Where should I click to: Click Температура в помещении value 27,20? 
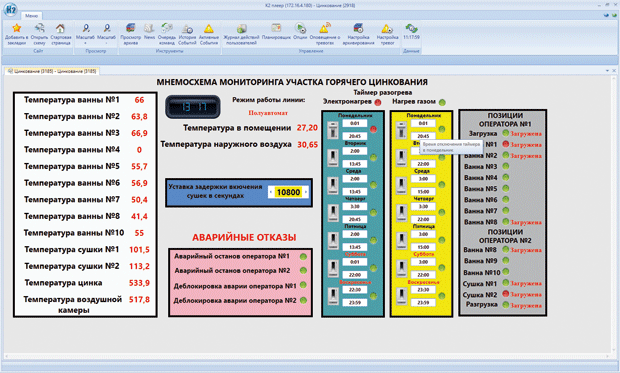point(307,128)
